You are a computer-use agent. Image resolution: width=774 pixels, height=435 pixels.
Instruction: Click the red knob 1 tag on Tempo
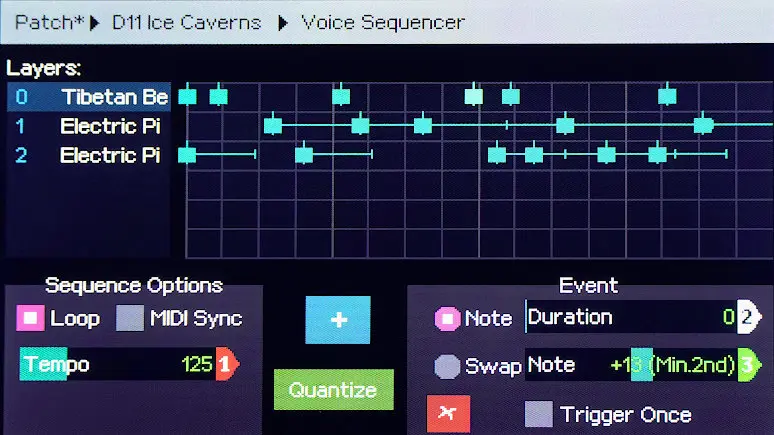click(x=227, y=364)
